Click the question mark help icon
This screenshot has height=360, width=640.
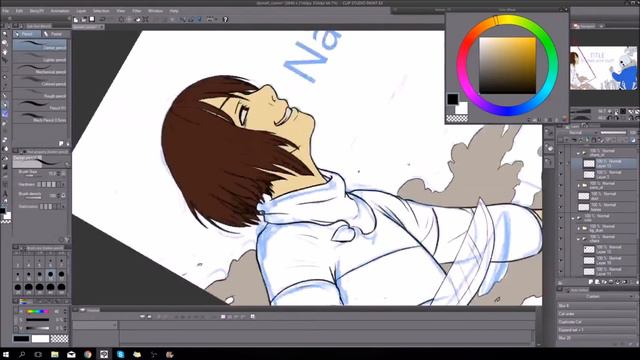click(225, 19)
